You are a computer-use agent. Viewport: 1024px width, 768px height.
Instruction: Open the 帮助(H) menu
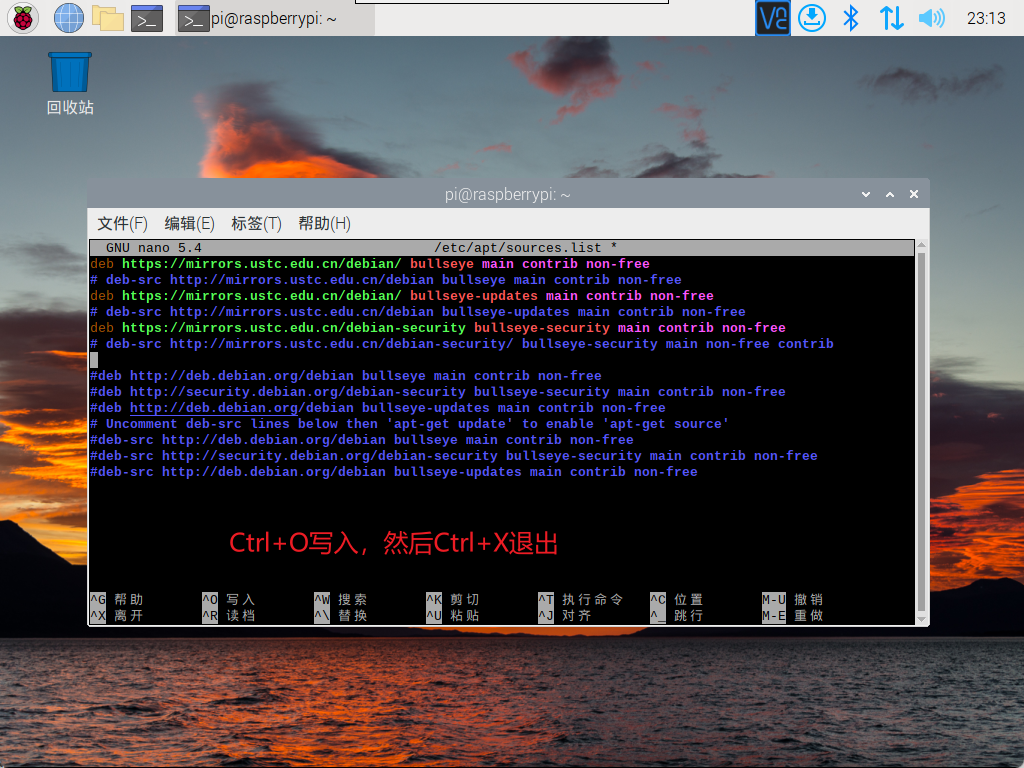(324, 224)
